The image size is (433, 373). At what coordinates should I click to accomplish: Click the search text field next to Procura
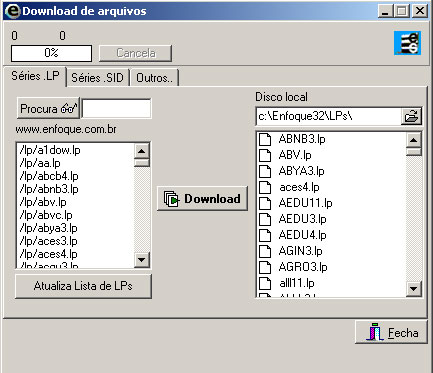click(116, 108)
